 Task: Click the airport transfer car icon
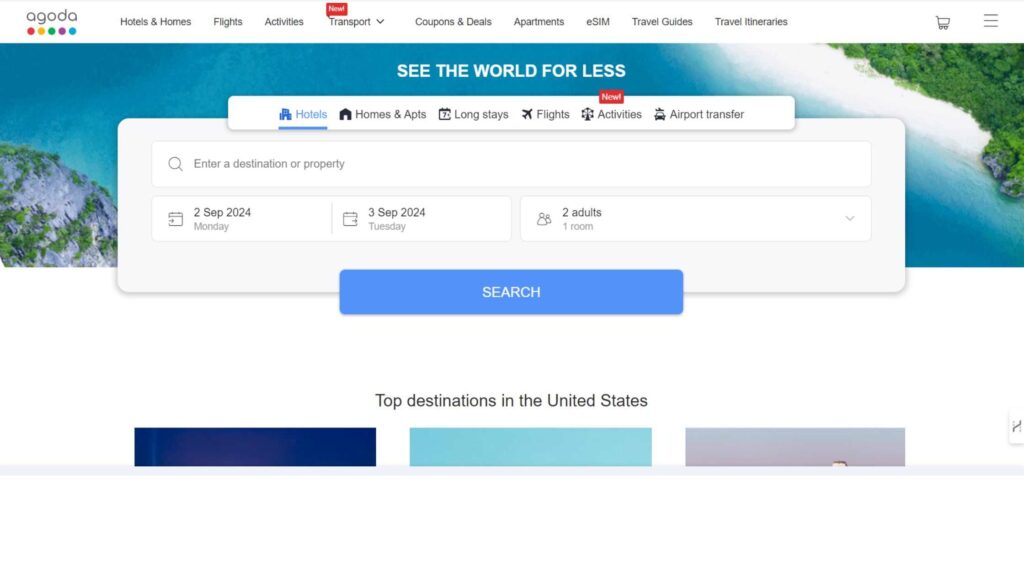point(660,114)
